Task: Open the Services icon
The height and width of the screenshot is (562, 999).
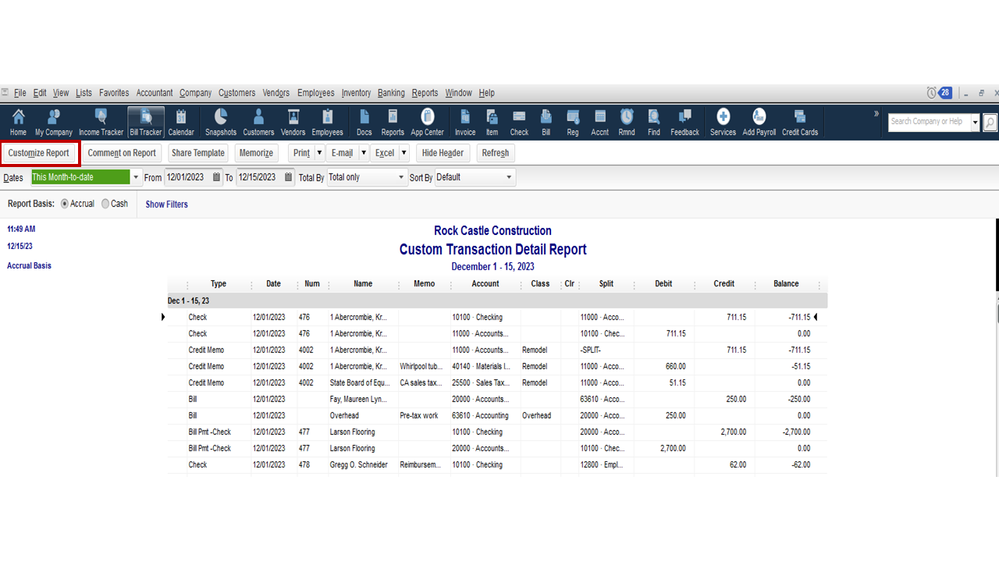Action: pyautogui.click(x=722, y=122)
